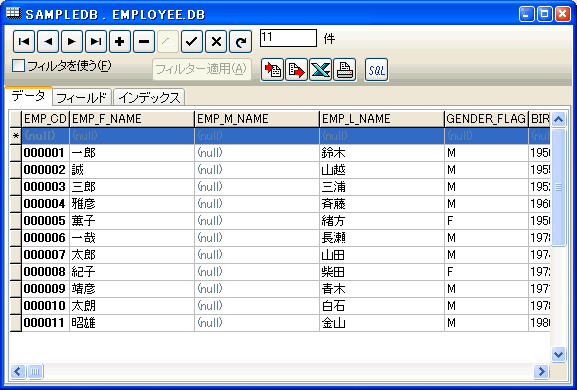
Task: Click the last name cell 鈴木
Action: point(382,153)
